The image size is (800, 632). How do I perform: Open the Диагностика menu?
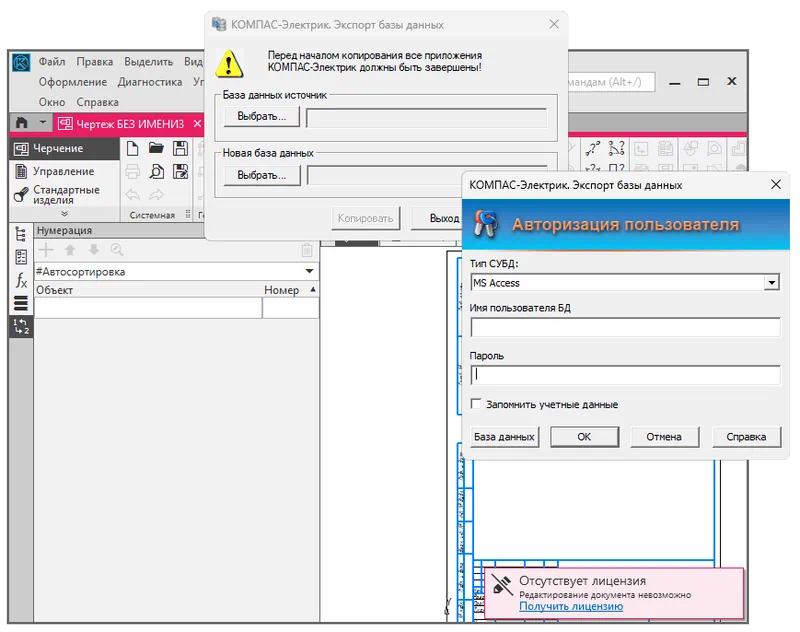point(150,82)
